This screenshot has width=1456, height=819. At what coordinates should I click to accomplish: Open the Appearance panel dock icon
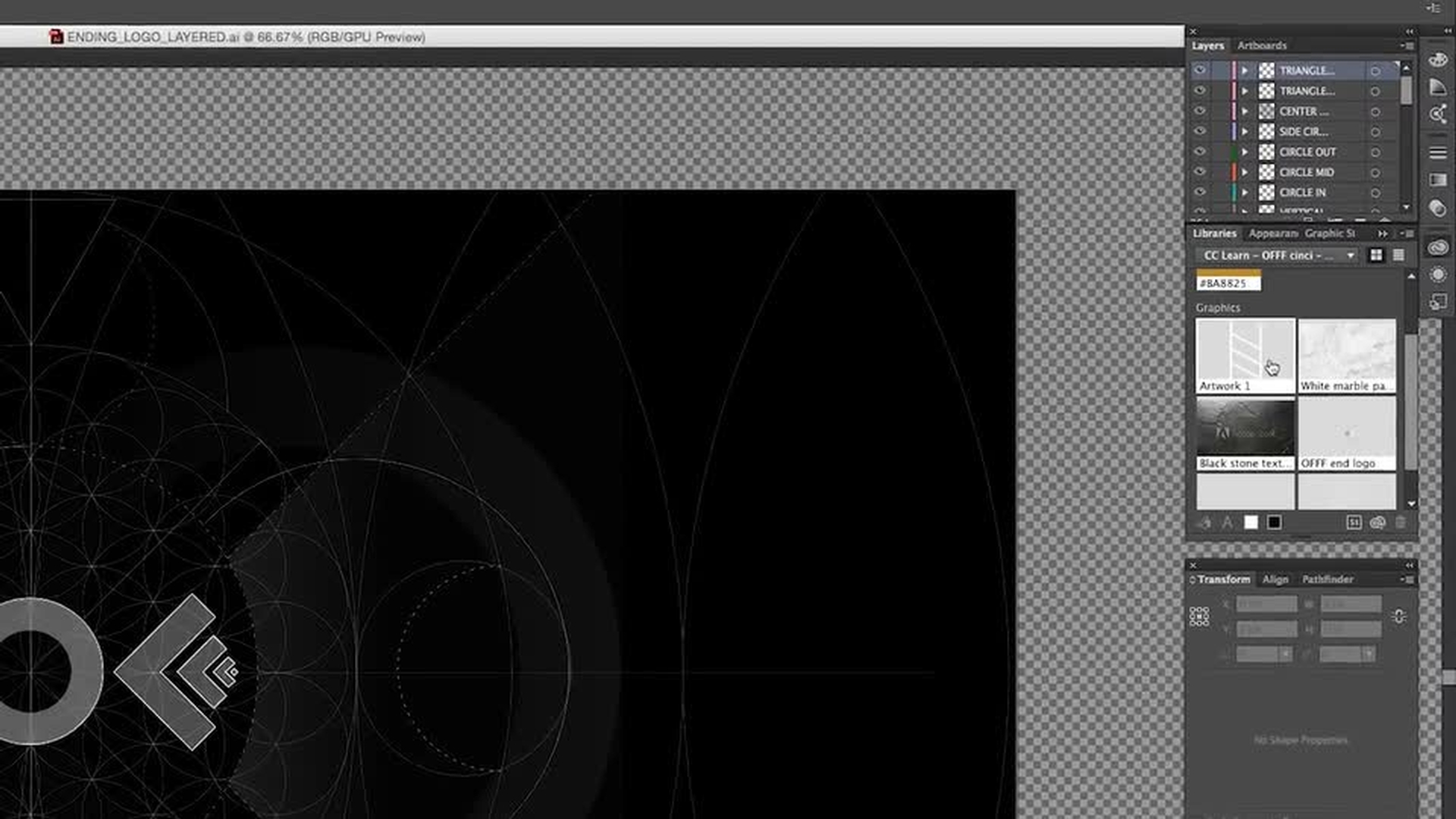(1438, 275)
